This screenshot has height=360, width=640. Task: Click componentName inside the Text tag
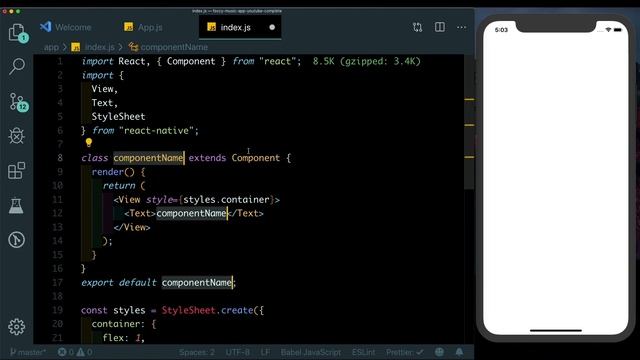[x=191, y=213]
